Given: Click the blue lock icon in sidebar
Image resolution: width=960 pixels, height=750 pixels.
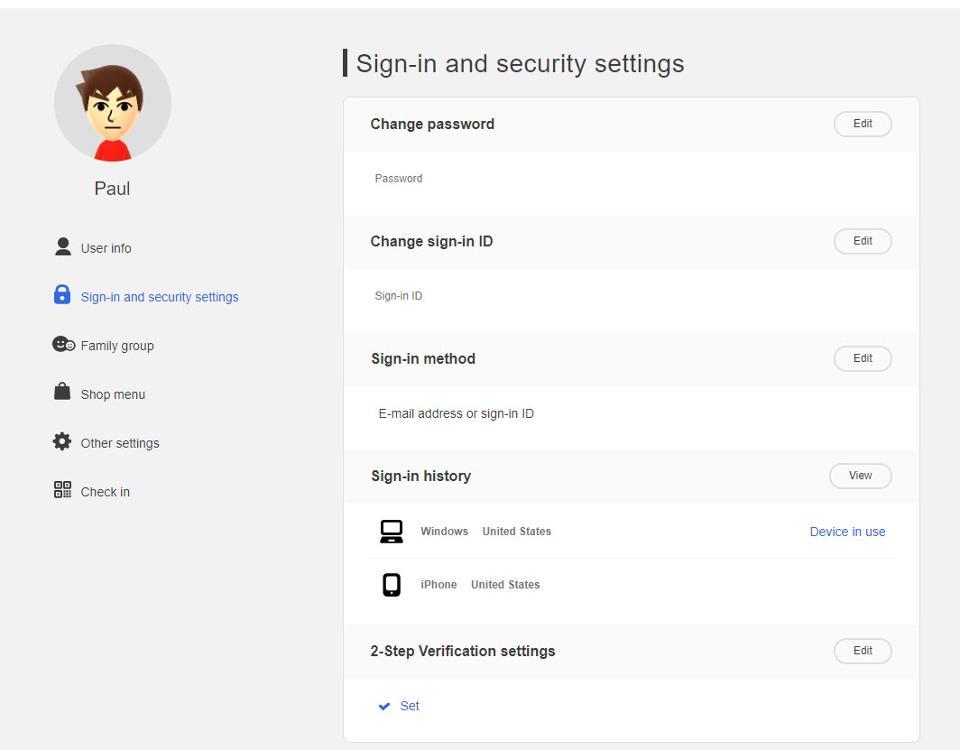Looking at the screenshot, I should tap(62, 295).
